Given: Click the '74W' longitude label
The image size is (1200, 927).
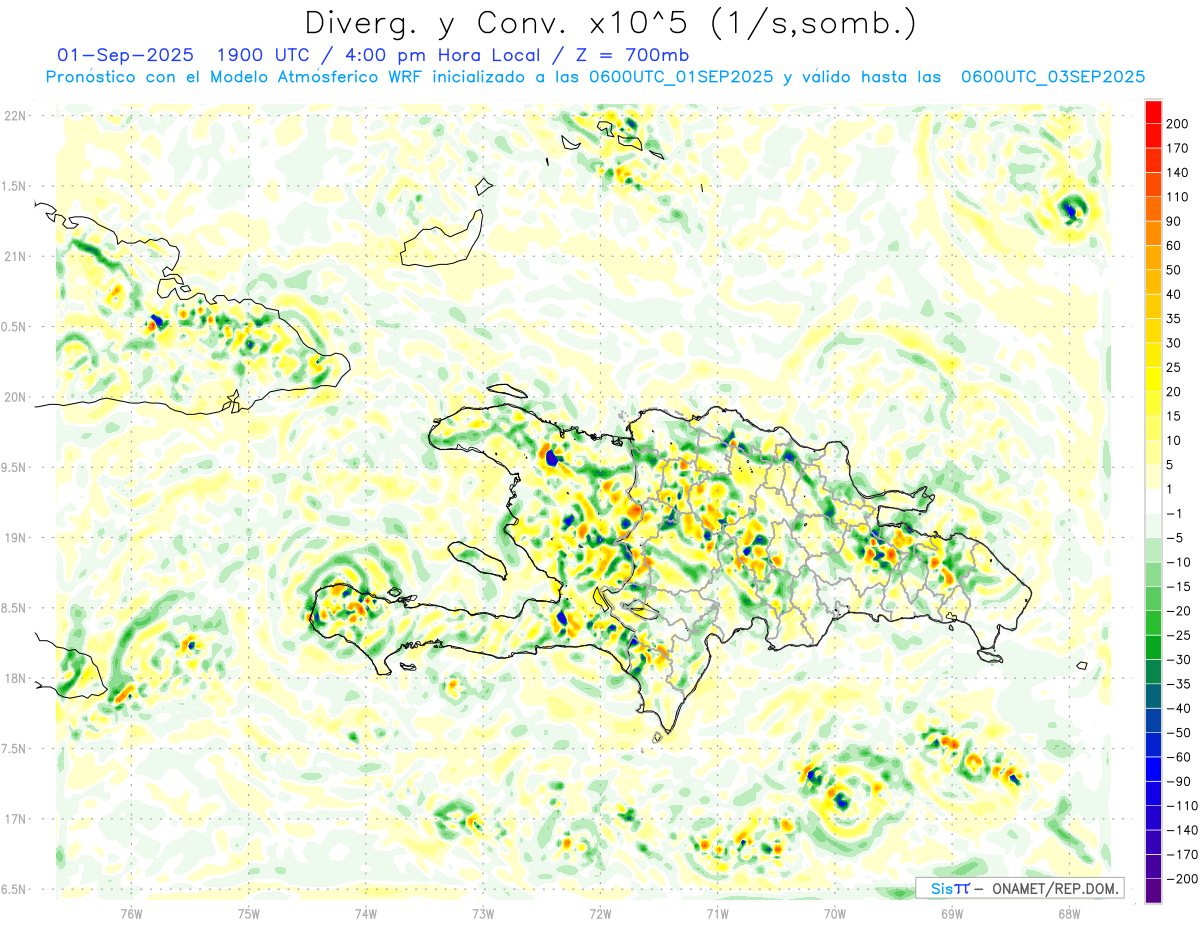Looking at the screenshot, I should 366,913.
